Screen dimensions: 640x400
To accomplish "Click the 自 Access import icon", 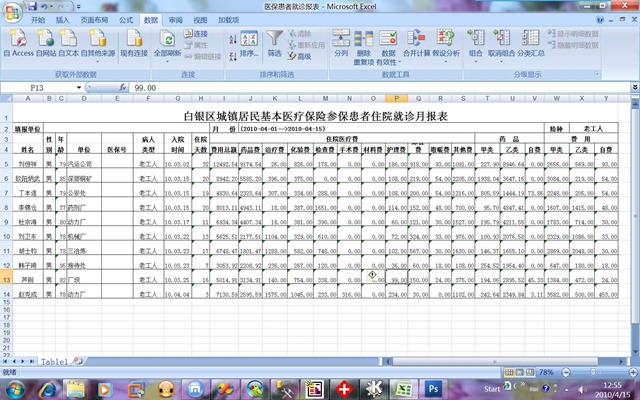I will pos(18,41).
